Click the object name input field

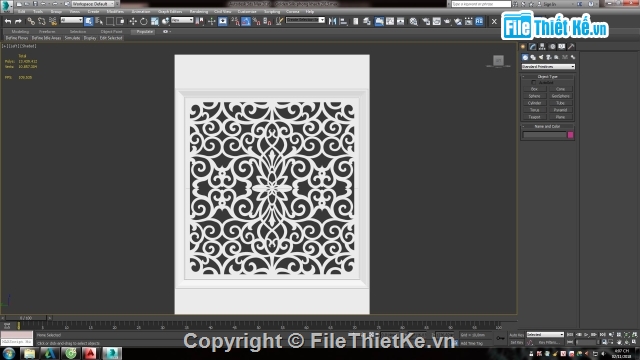(x=544, y=135)
